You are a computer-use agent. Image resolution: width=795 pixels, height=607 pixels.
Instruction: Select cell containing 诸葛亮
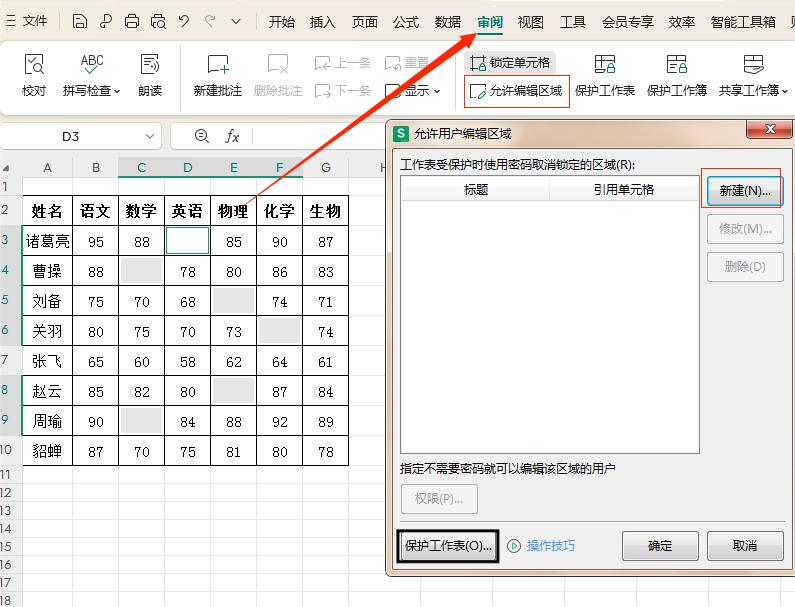click(48, 241)
